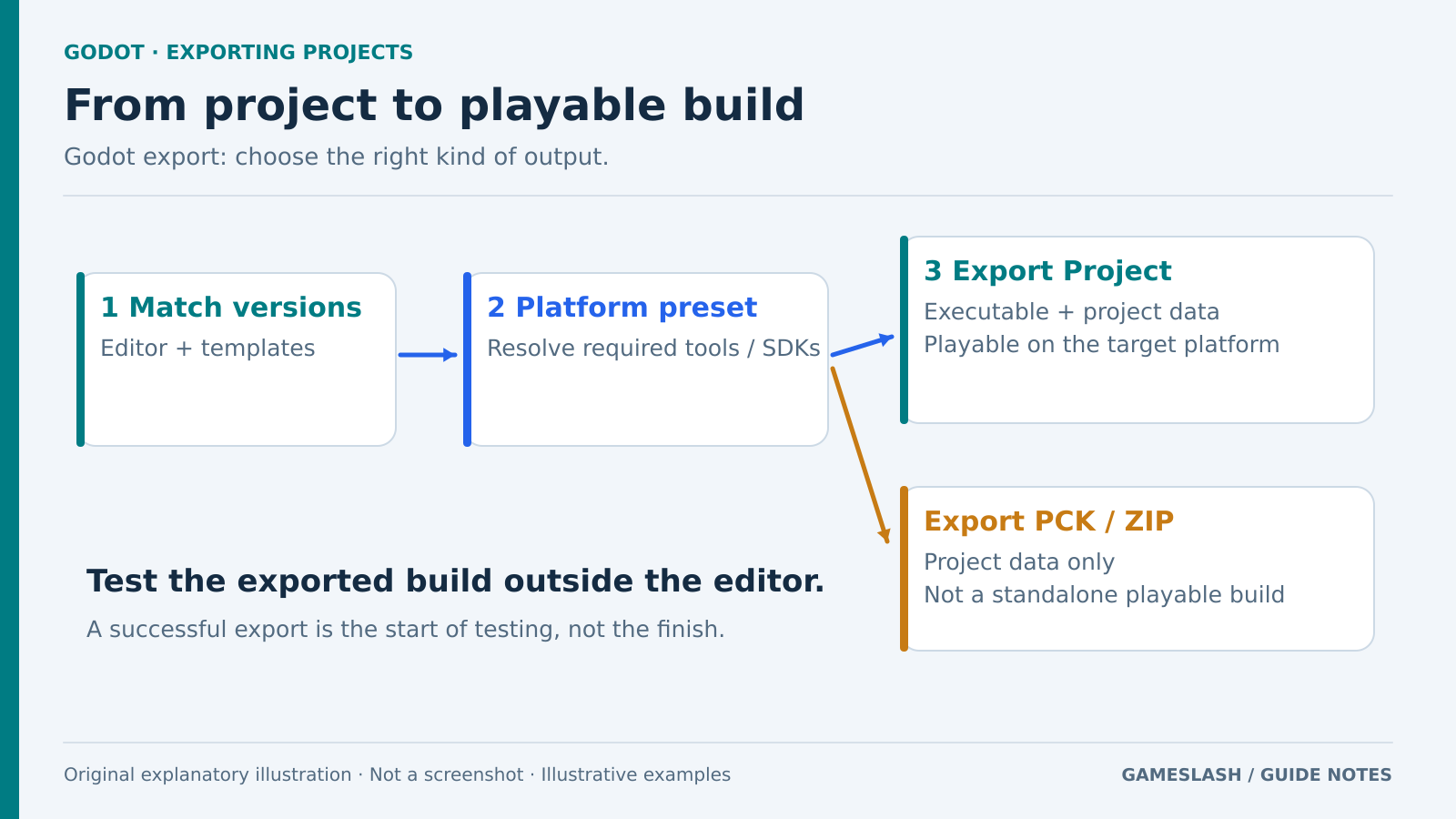Click Not a standalone playable build line

click(x=1104, y=595)
